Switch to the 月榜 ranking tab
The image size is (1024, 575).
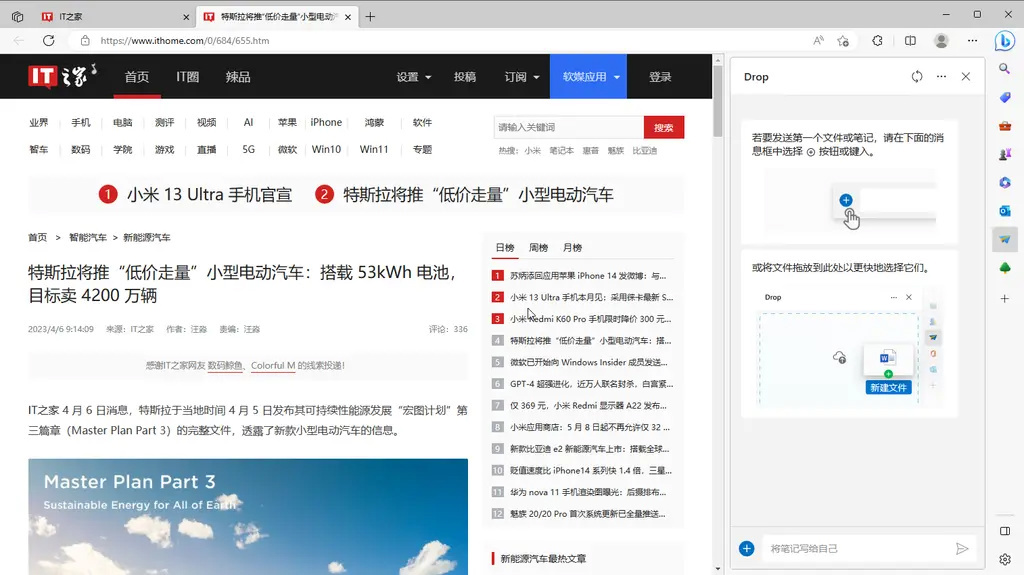tap(572, 248)
